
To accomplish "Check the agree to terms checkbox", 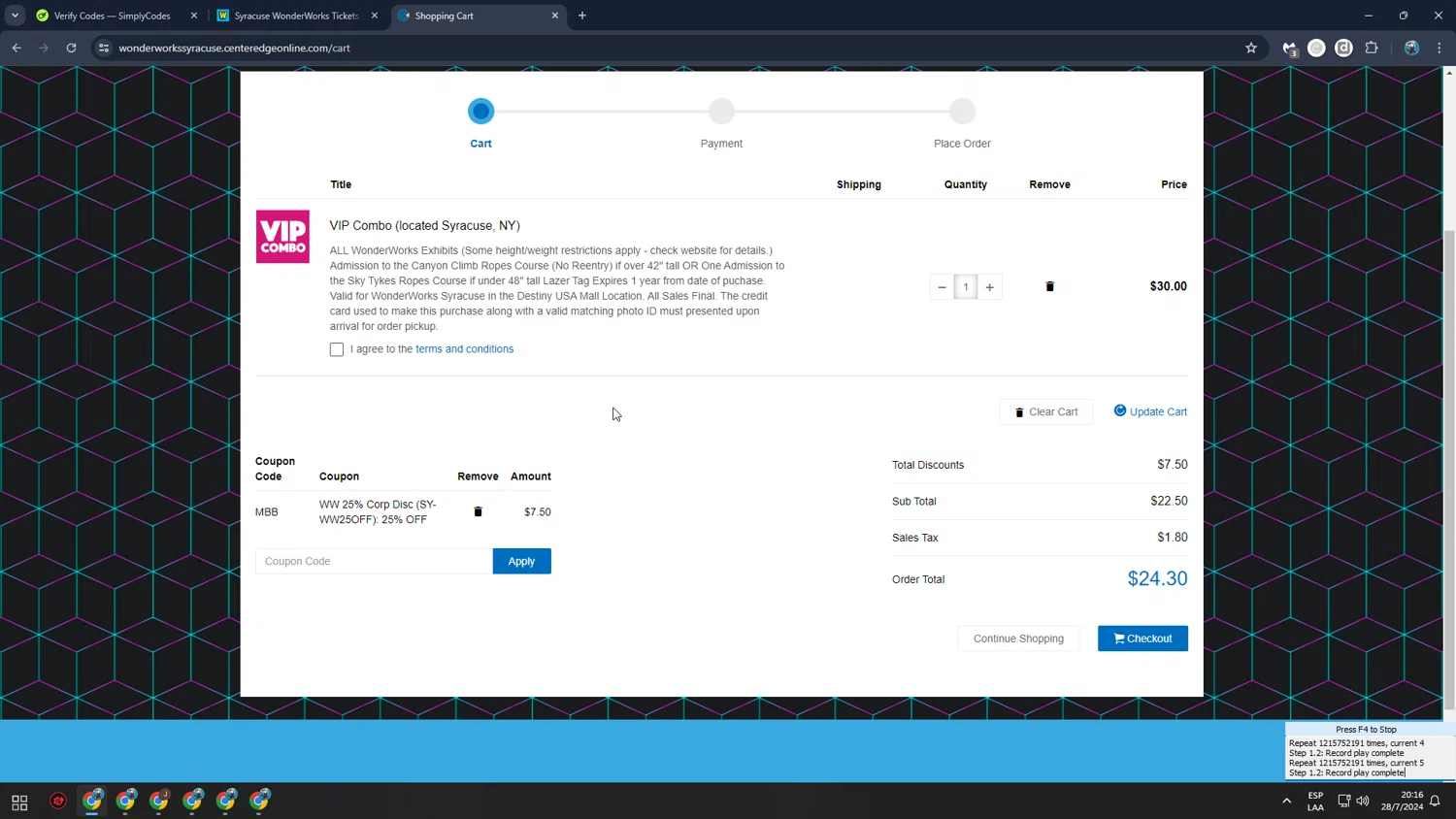I will tap(337, 349).
